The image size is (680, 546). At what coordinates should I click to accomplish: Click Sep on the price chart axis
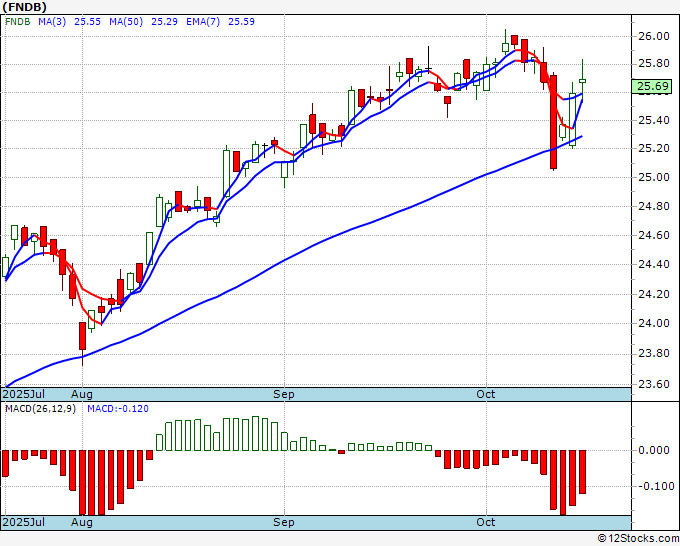point(284,394)
